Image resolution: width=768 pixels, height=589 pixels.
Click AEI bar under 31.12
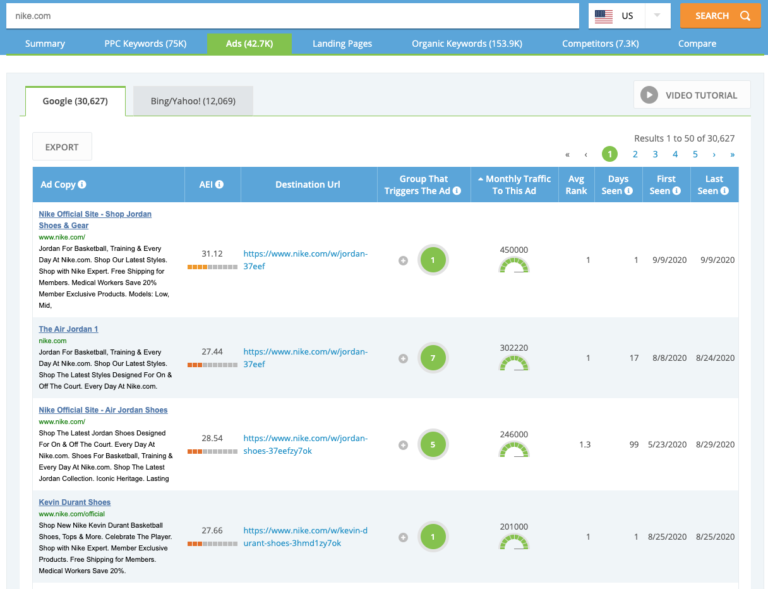click(212, 267)
